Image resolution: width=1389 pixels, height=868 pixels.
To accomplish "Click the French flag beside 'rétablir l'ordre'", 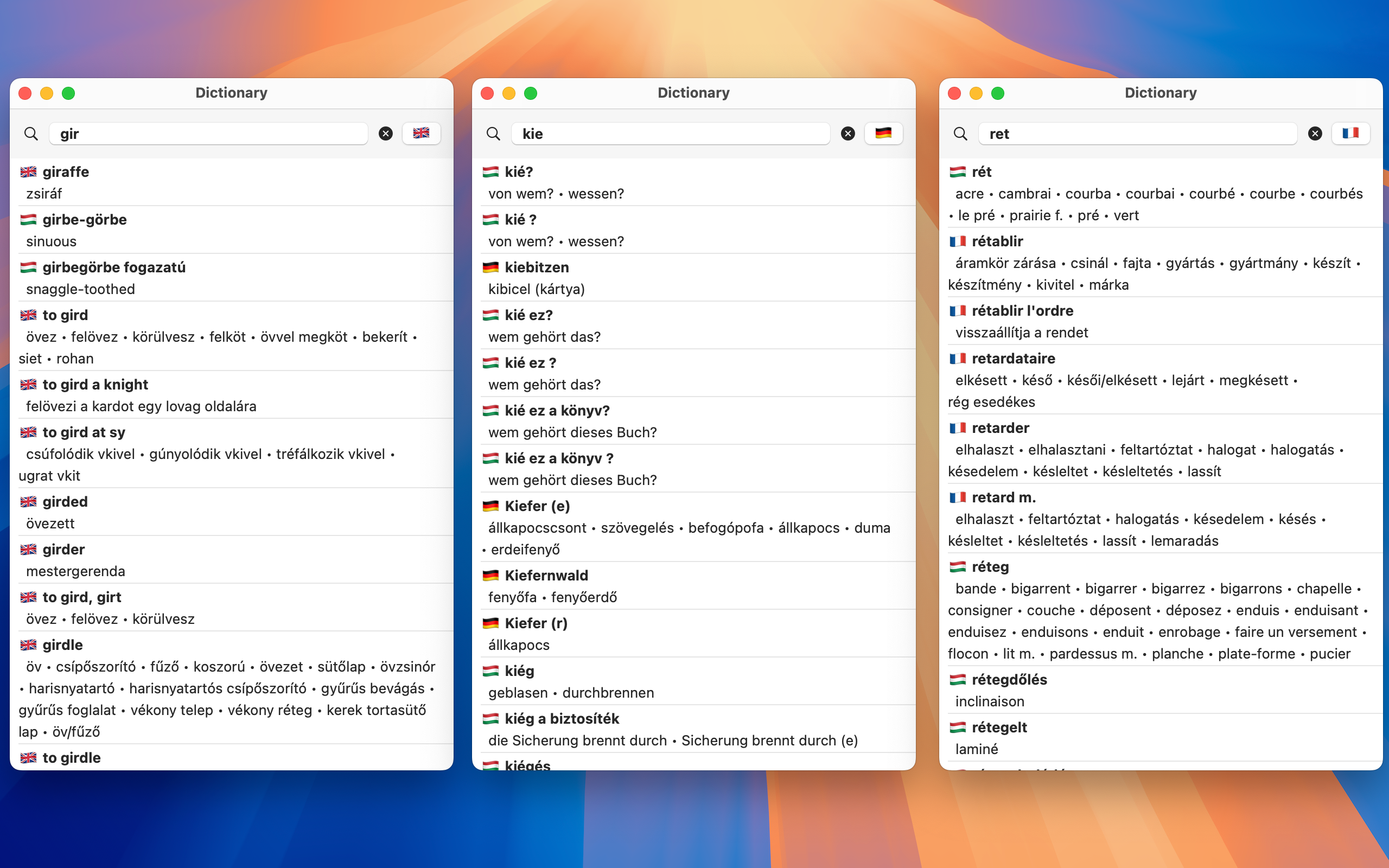I will click(x=957, y=310).
